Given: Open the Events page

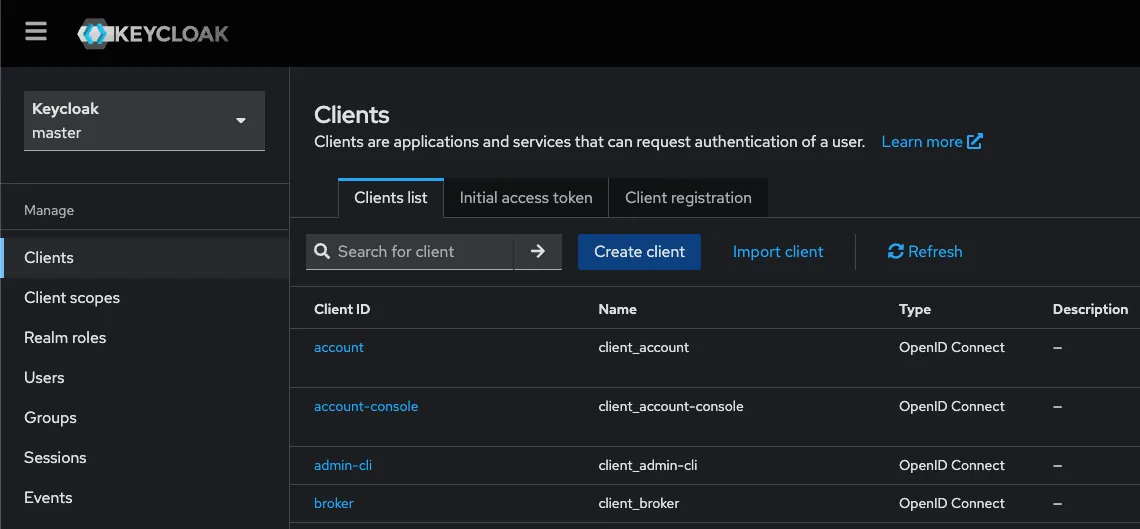Looking at the screenshot, I should coord(145,498).
